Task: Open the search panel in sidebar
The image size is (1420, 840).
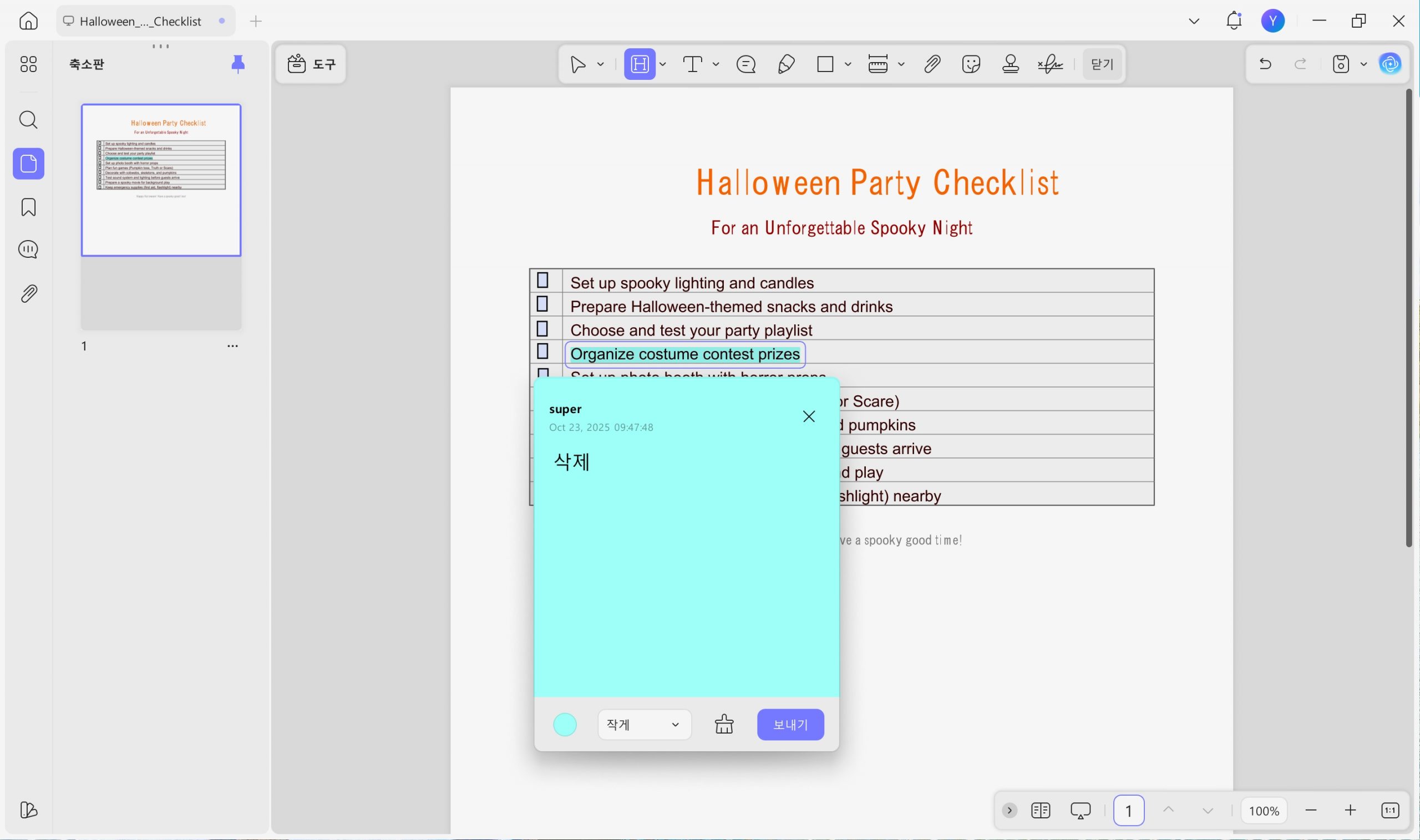Action: (x=28, y=120)
